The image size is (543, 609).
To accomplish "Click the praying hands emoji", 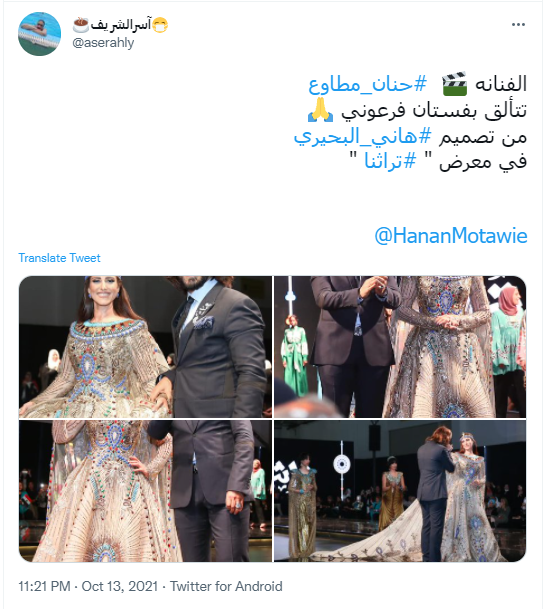I will [320, 110].
